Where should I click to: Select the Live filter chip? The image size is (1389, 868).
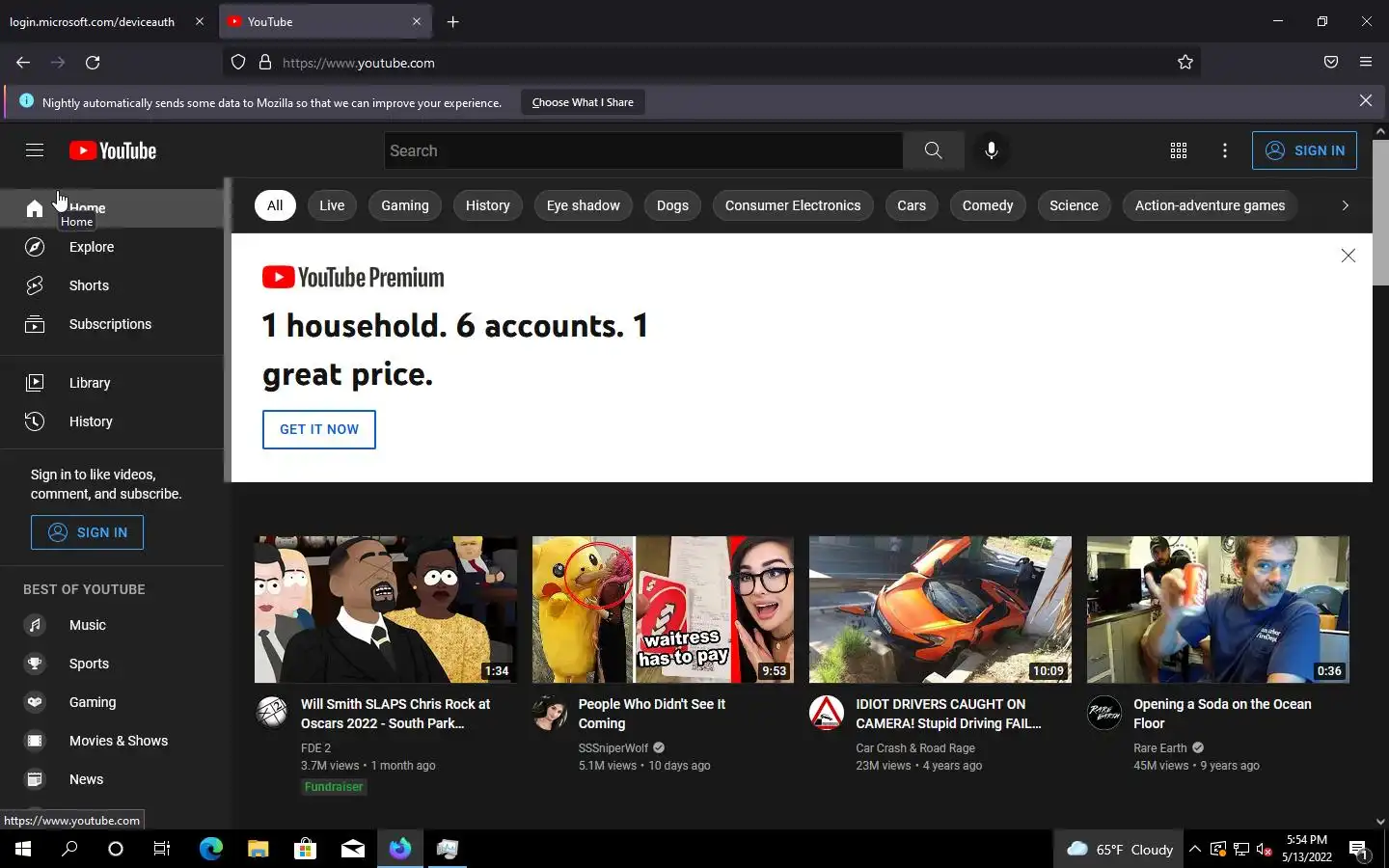[332, 205]
